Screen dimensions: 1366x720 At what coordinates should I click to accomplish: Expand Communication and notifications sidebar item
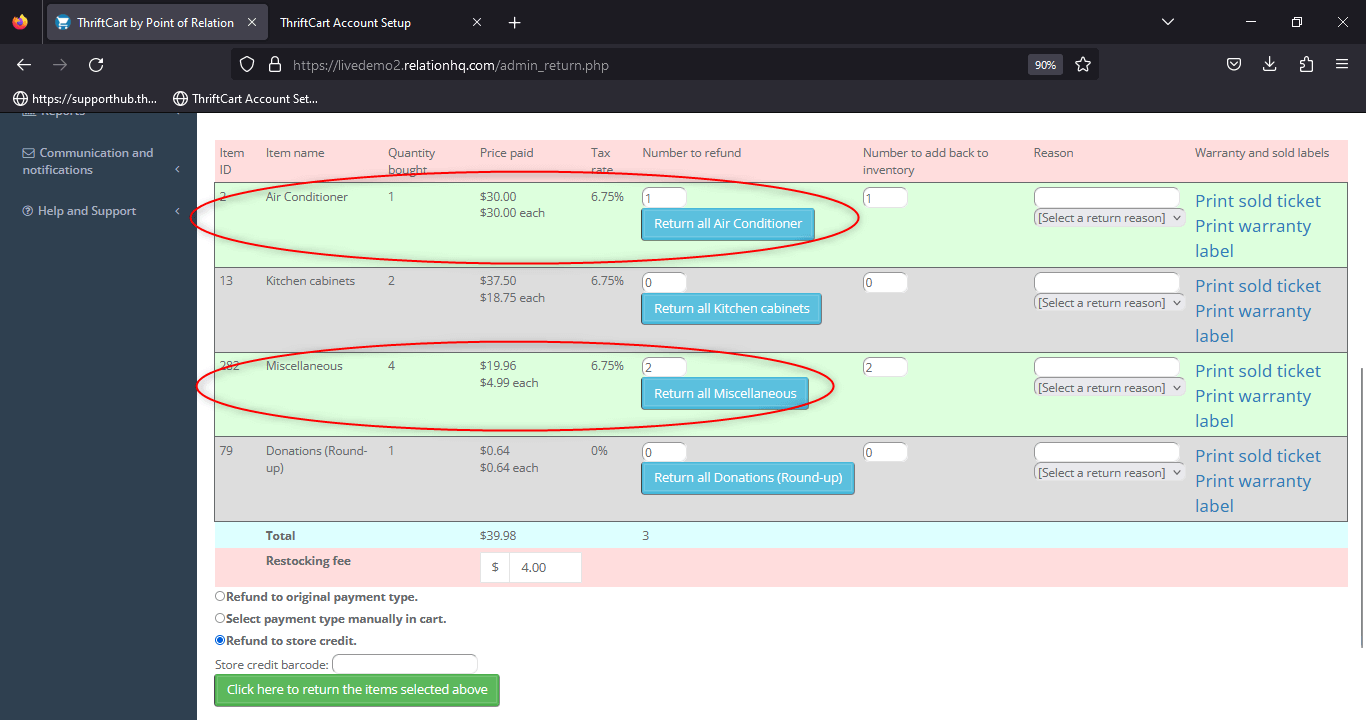pos(98,161)
